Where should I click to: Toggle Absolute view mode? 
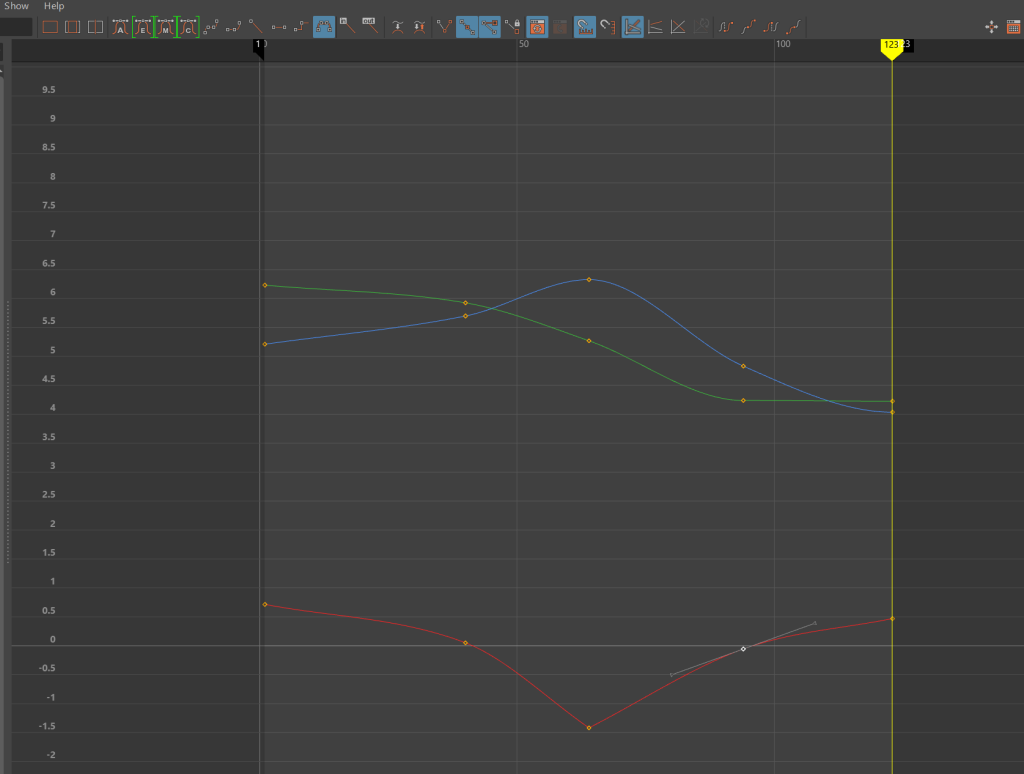point(632,27)
